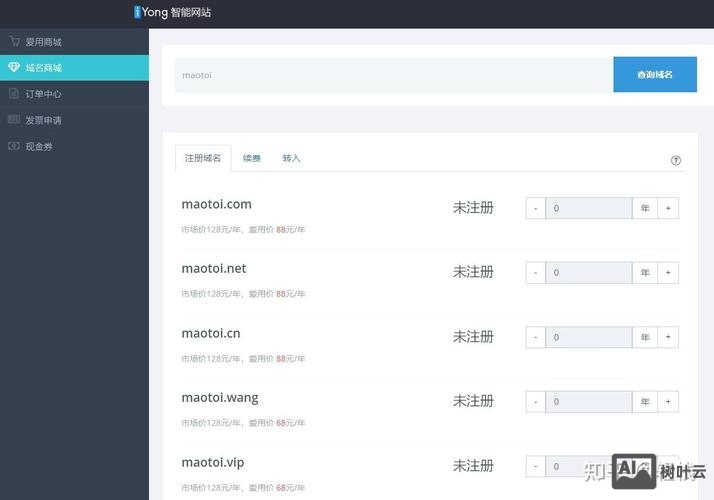Click the coupon icon for 现金券
714x500 pixels.
pyautogui.click(x=14, y=146)
